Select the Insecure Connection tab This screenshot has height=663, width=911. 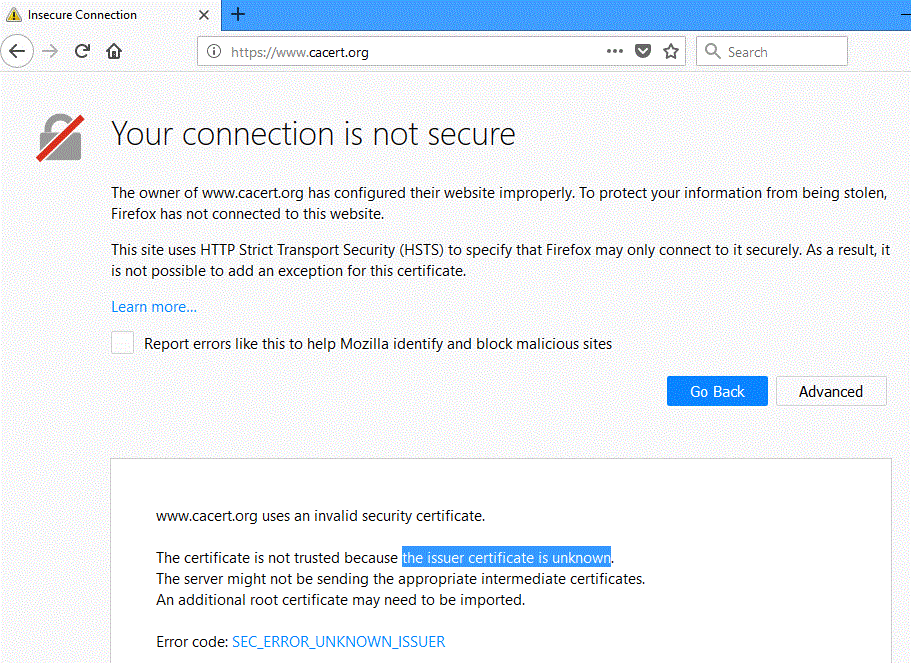100,15
